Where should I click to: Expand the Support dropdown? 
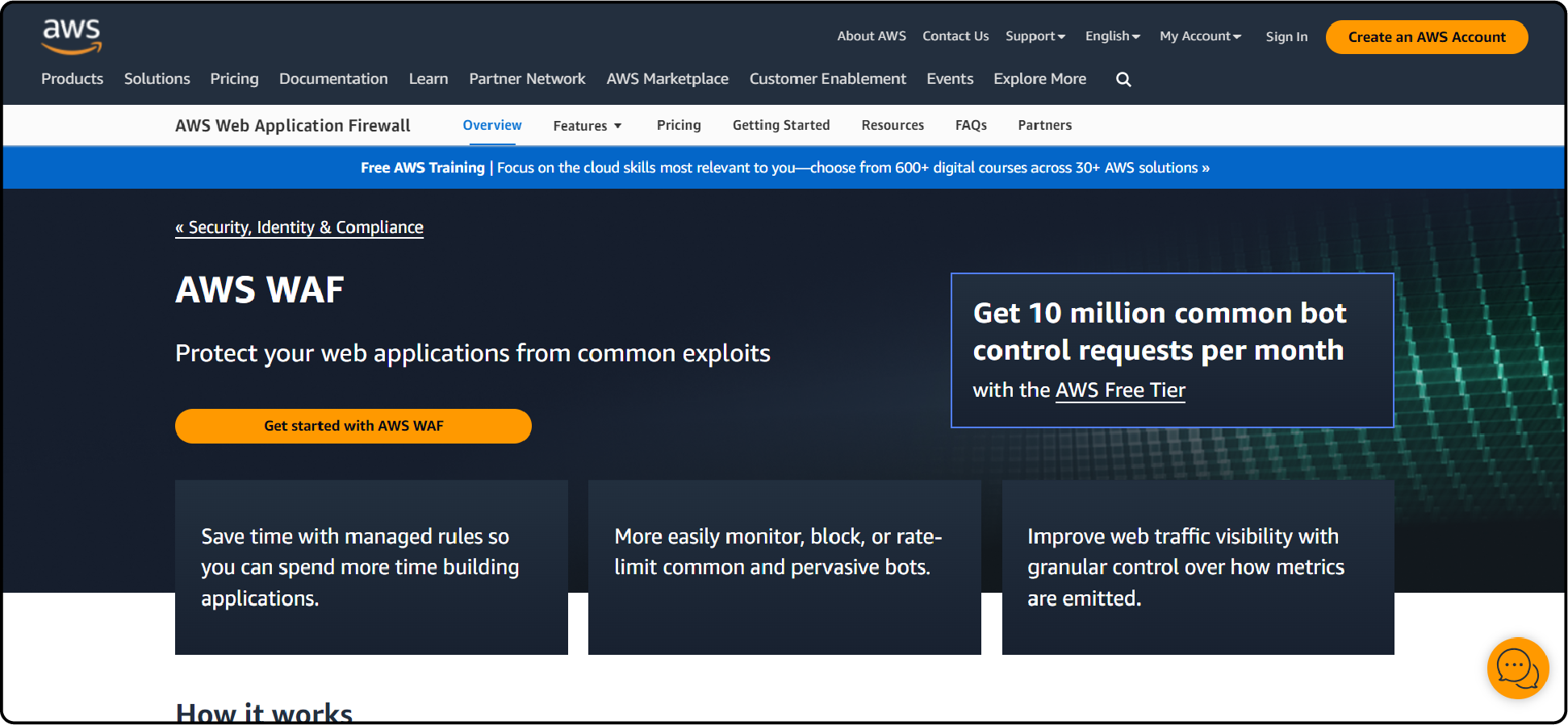pyautogui.click(x=1035, y=36)
